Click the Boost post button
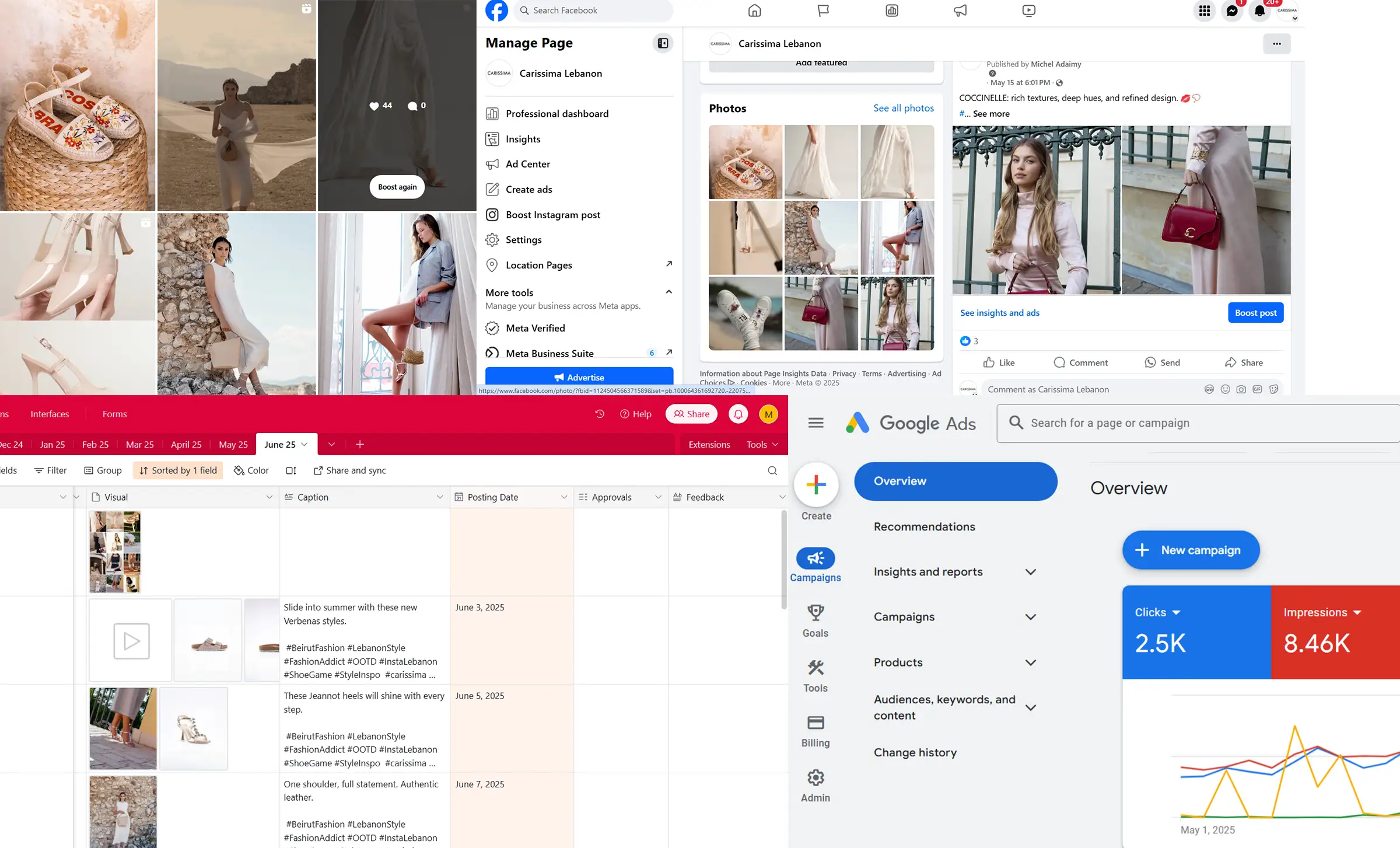Image resolution: width=1400 pixels, height=848 pixels. coord(1255,313)
